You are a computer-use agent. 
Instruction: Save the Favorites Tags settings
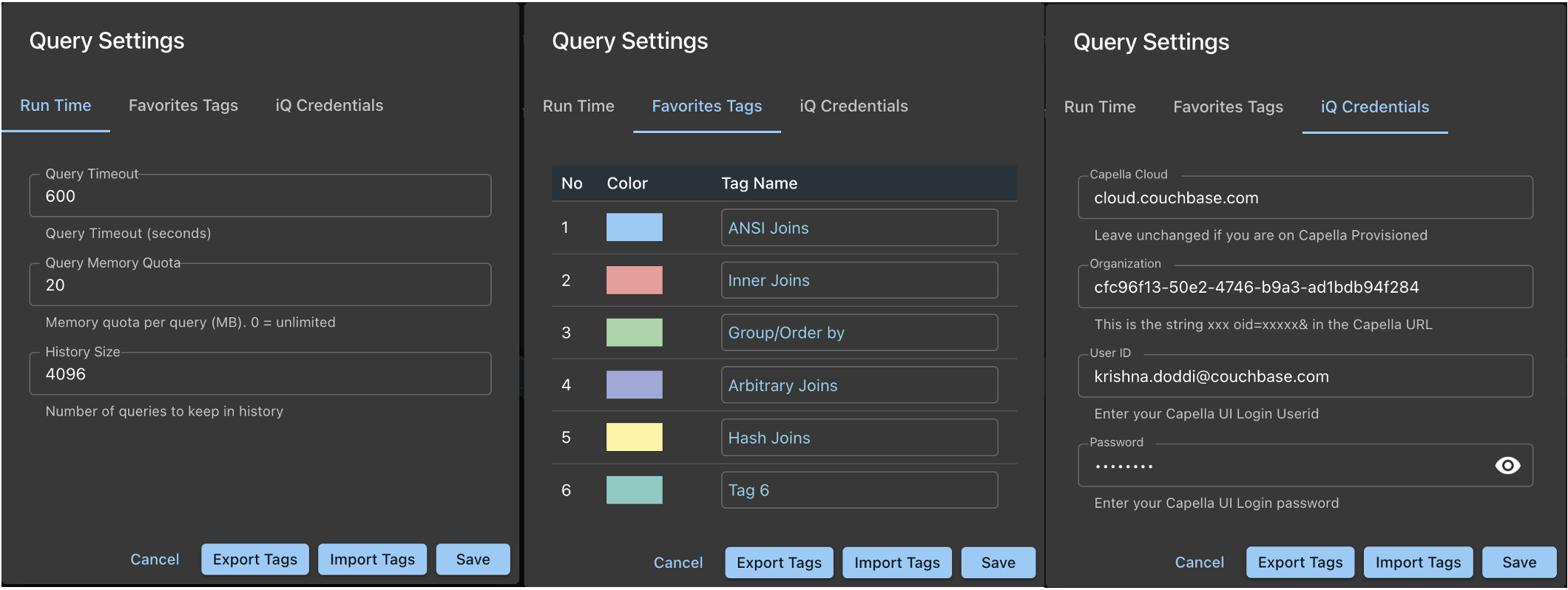tap(998, 563)
